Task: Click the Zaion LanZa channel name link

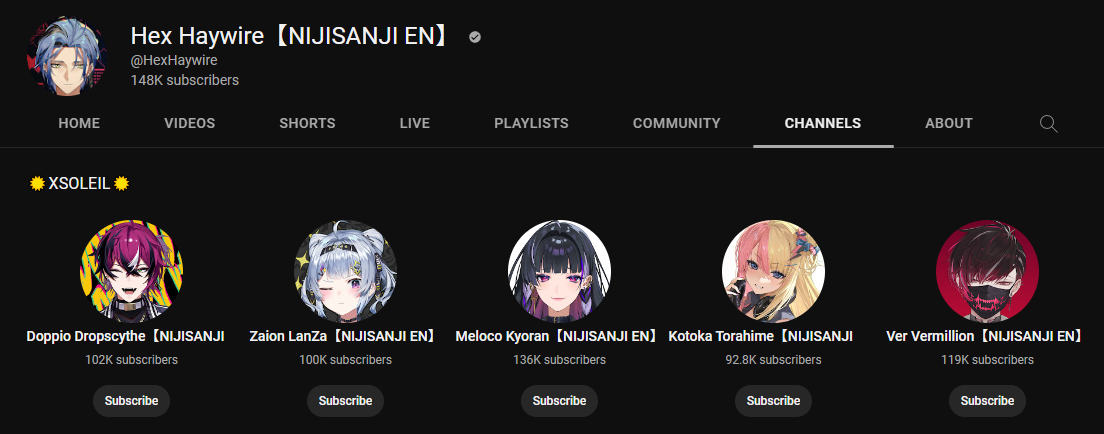Action: pos(343,336)
